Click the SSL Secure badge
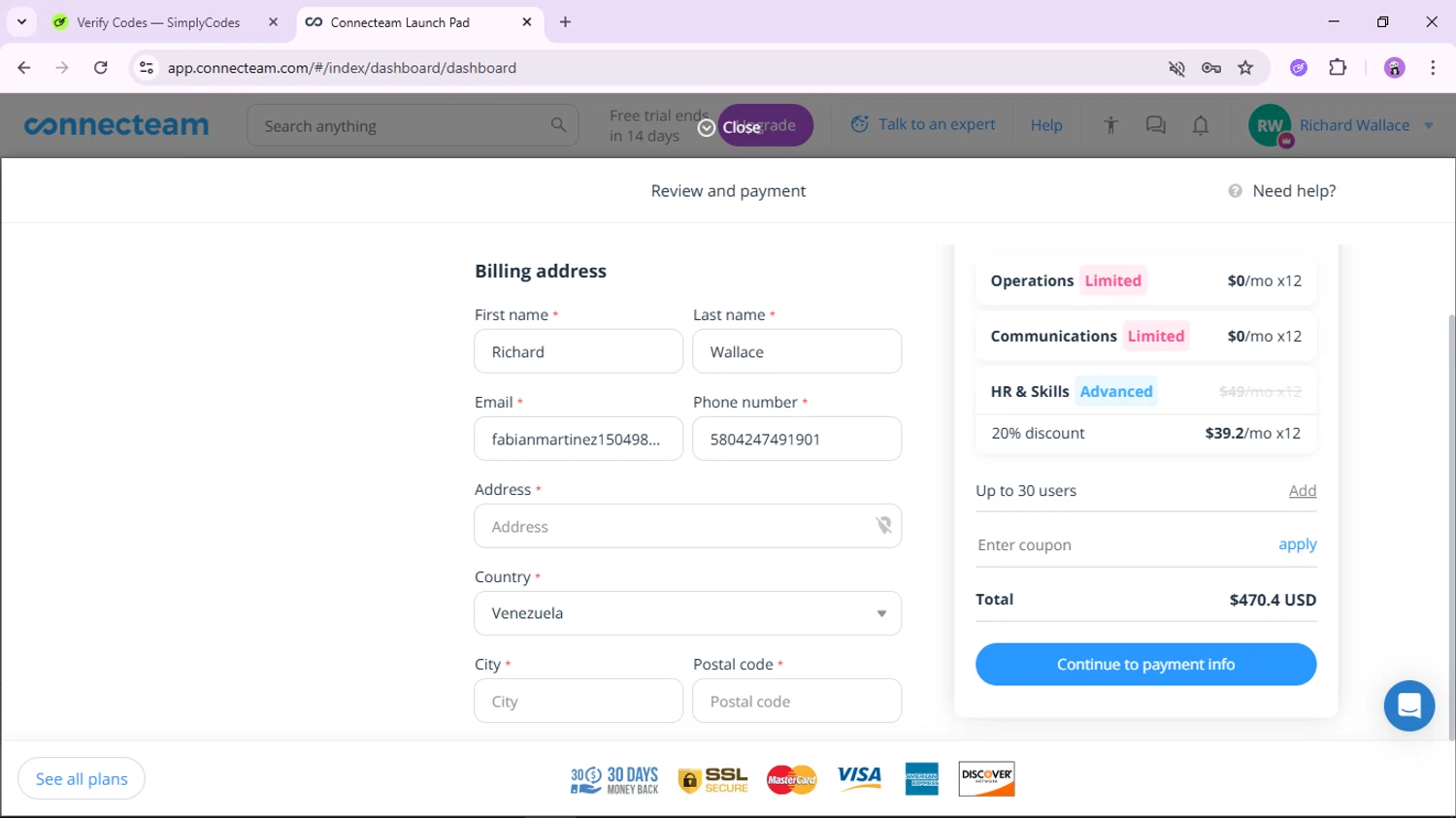 click(x=713, y=779)
